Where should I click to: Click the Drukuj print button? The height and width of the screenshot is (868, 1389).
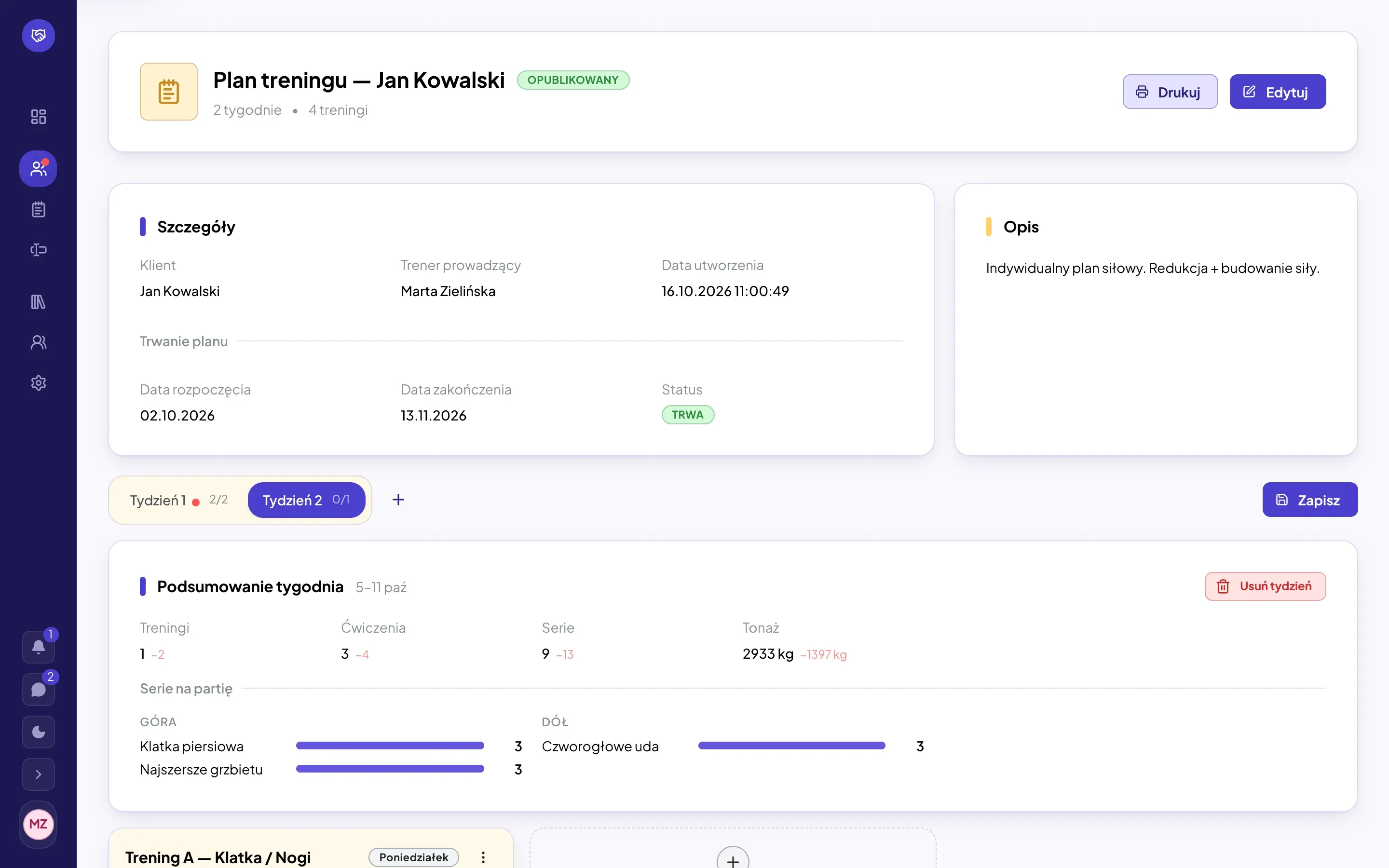[1171, 92]
